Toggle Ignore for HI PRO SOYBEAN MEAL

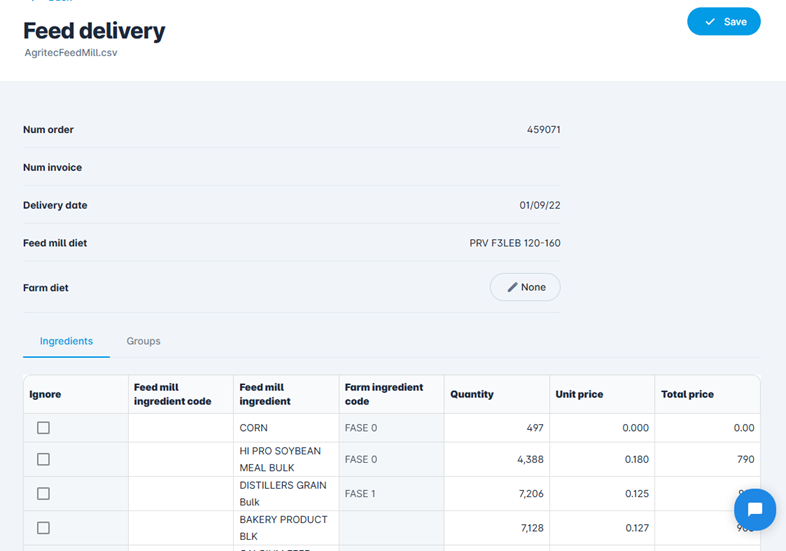point(43,459)
